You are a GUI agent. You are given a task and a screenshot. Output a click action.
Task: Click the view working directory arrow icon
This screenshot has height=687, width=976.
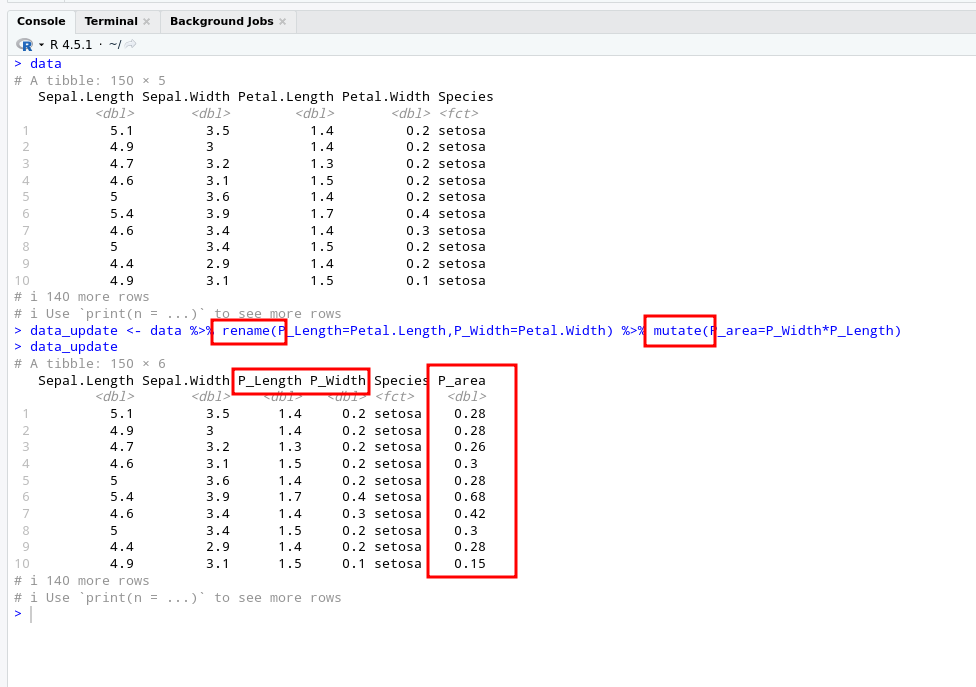click(130, 44)
